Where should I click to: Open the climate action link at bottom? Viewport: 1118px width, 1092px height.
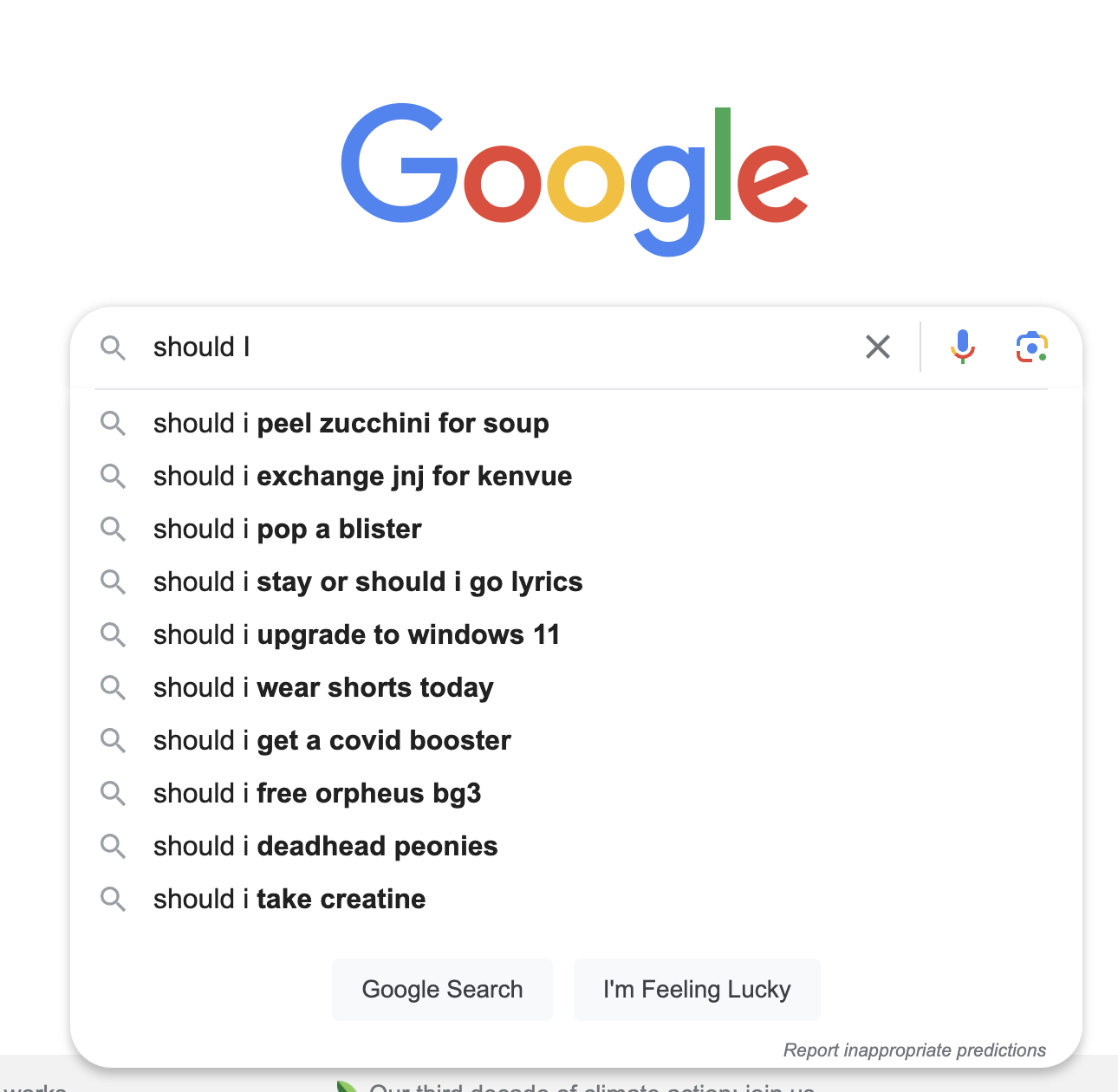click(x=591, y=1087)
